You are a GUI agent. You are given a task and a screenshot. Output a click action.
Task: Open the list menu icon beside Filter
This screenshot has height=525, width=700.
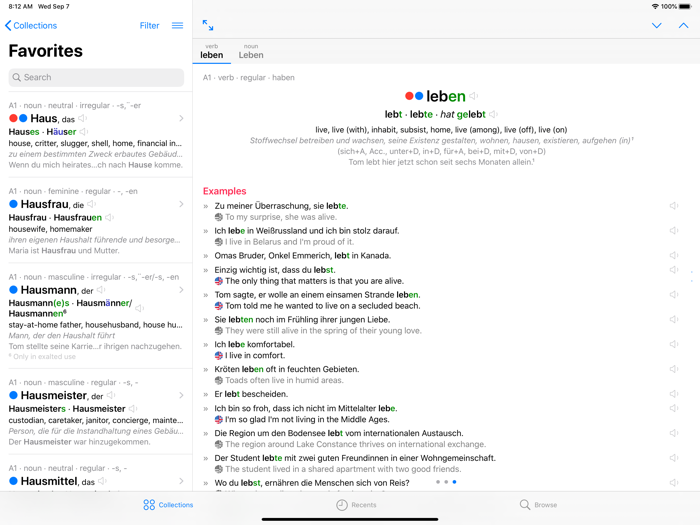177,25
